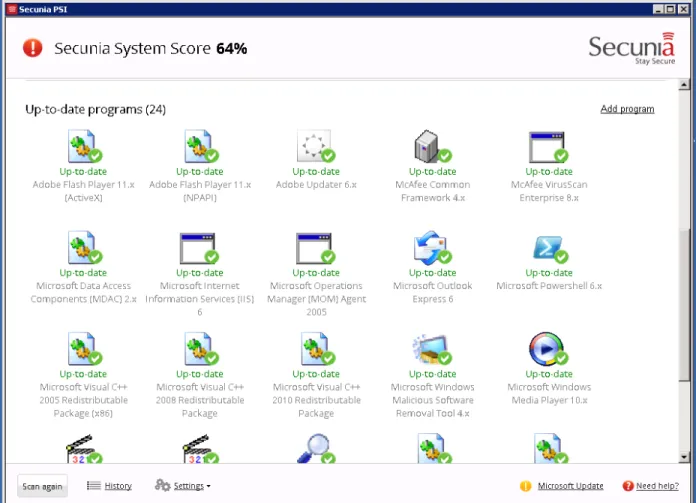Expand the Settings dropdown arrow
The width and height of the screenshot is (696, 503).
click(209, 486)
